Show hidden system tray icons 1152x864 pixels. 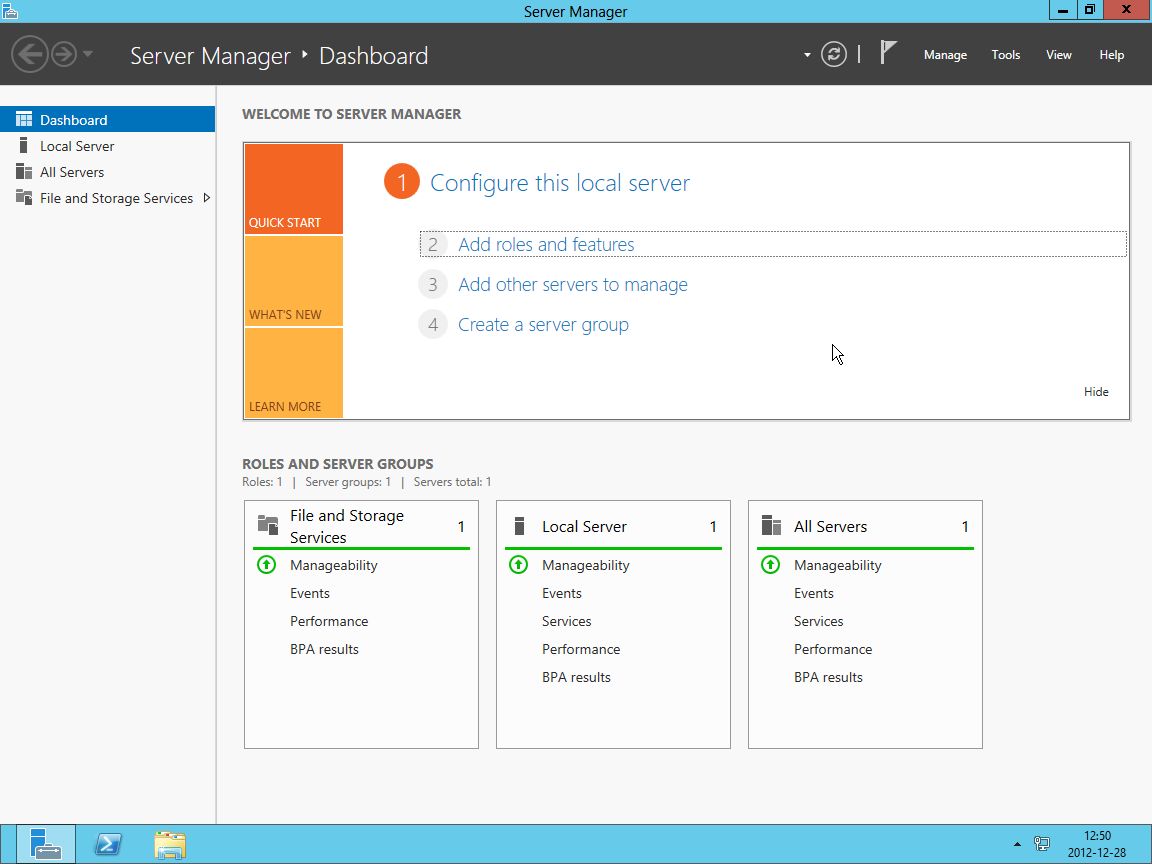1017,844
